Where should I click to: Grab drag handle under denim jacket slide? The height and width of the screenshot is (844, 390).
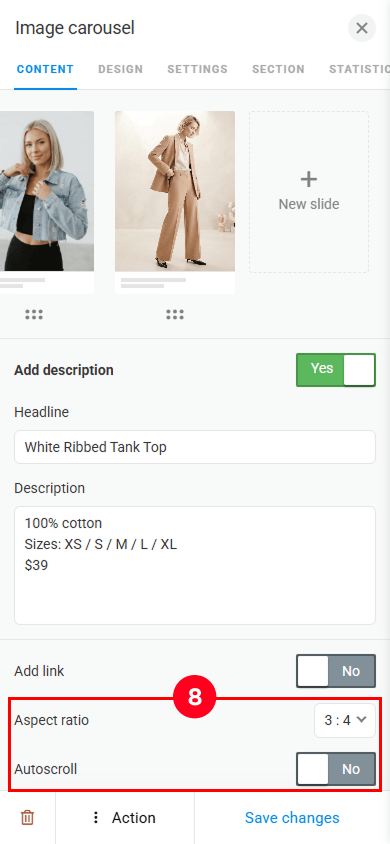pyautogui.click(x=34, y=315)
